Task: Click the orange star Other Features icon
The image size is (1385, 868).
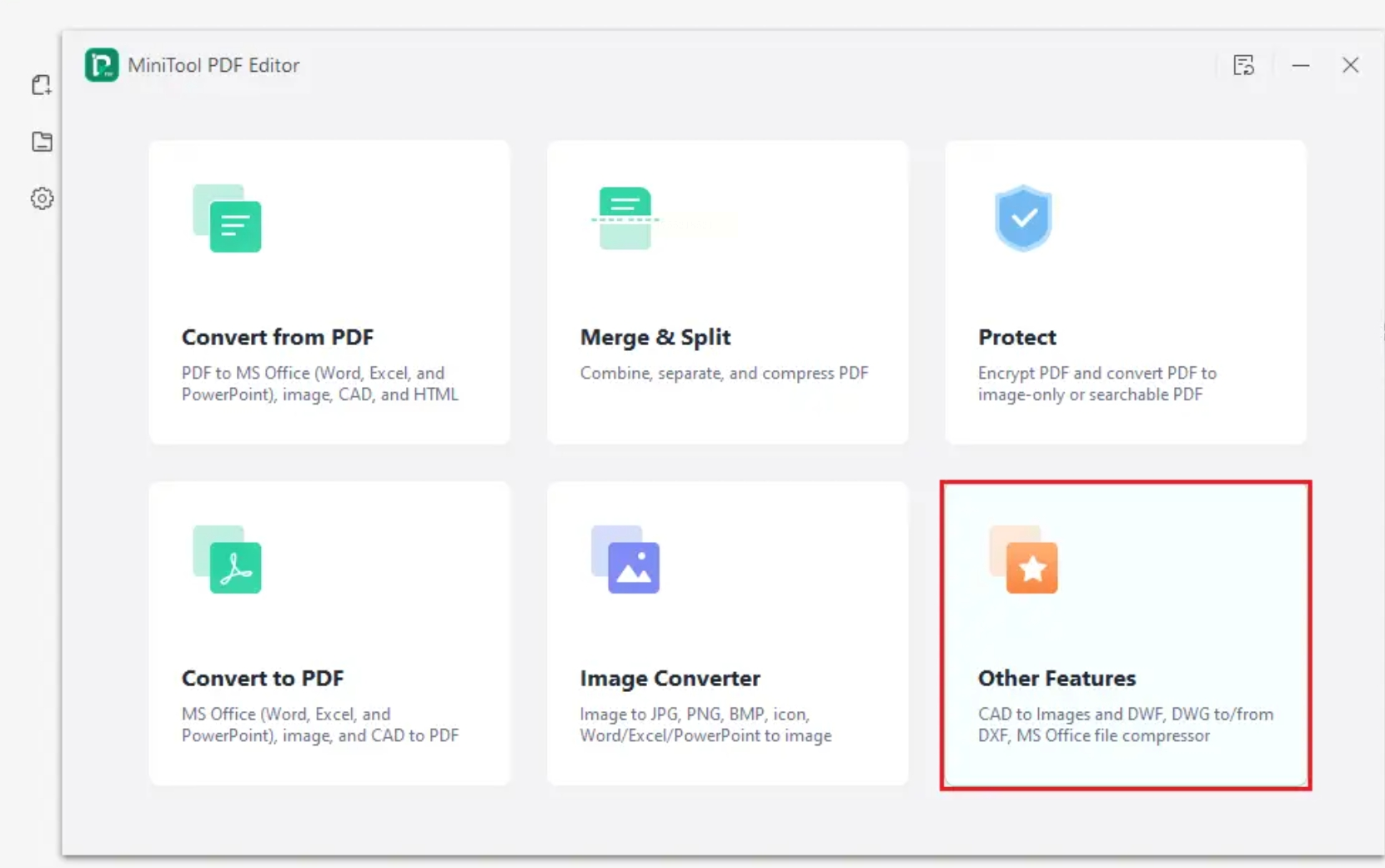Action: coord(1023,559)
